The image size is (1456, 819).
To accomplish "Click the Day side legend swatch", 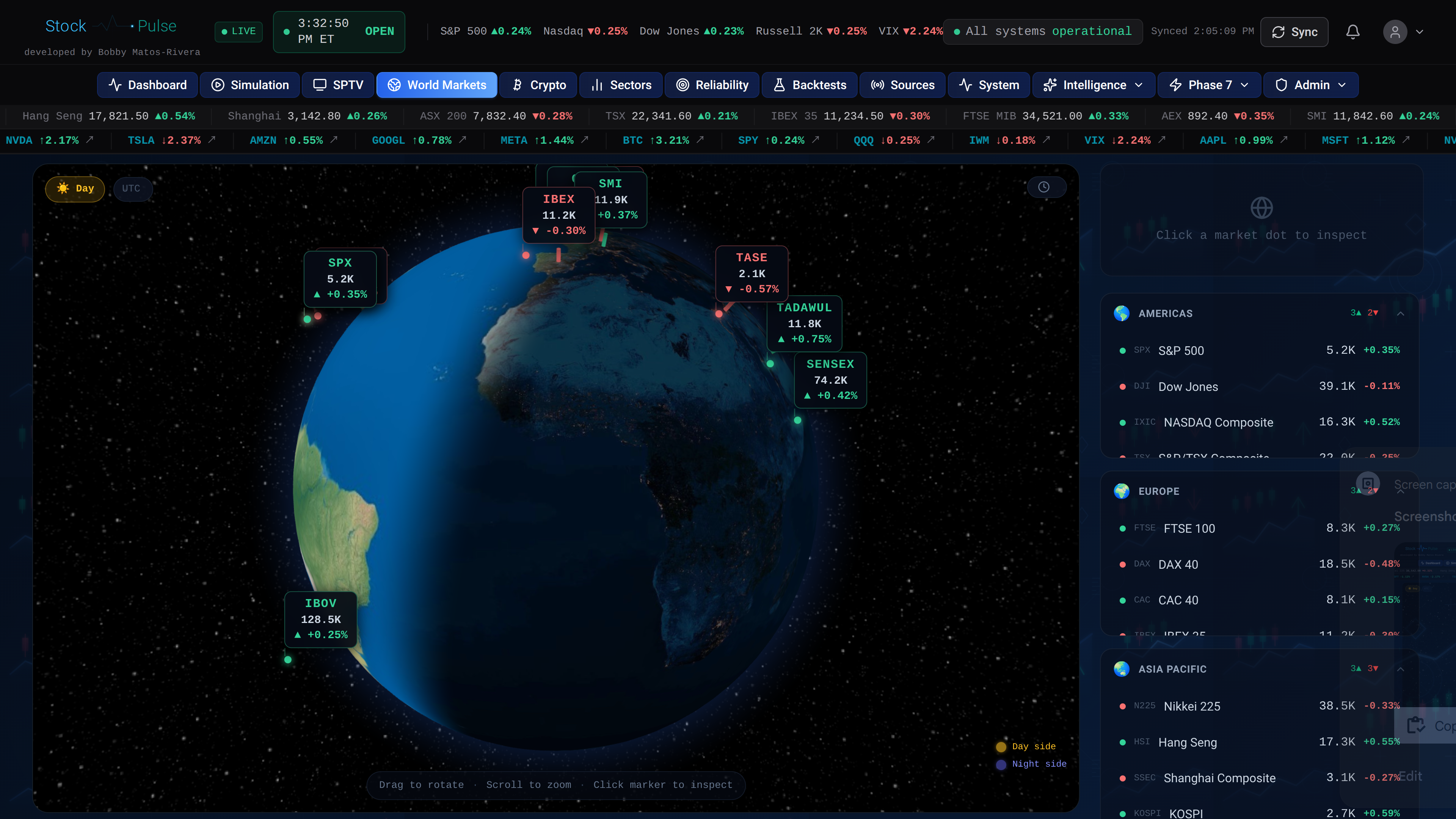I will coord(1001,747).
